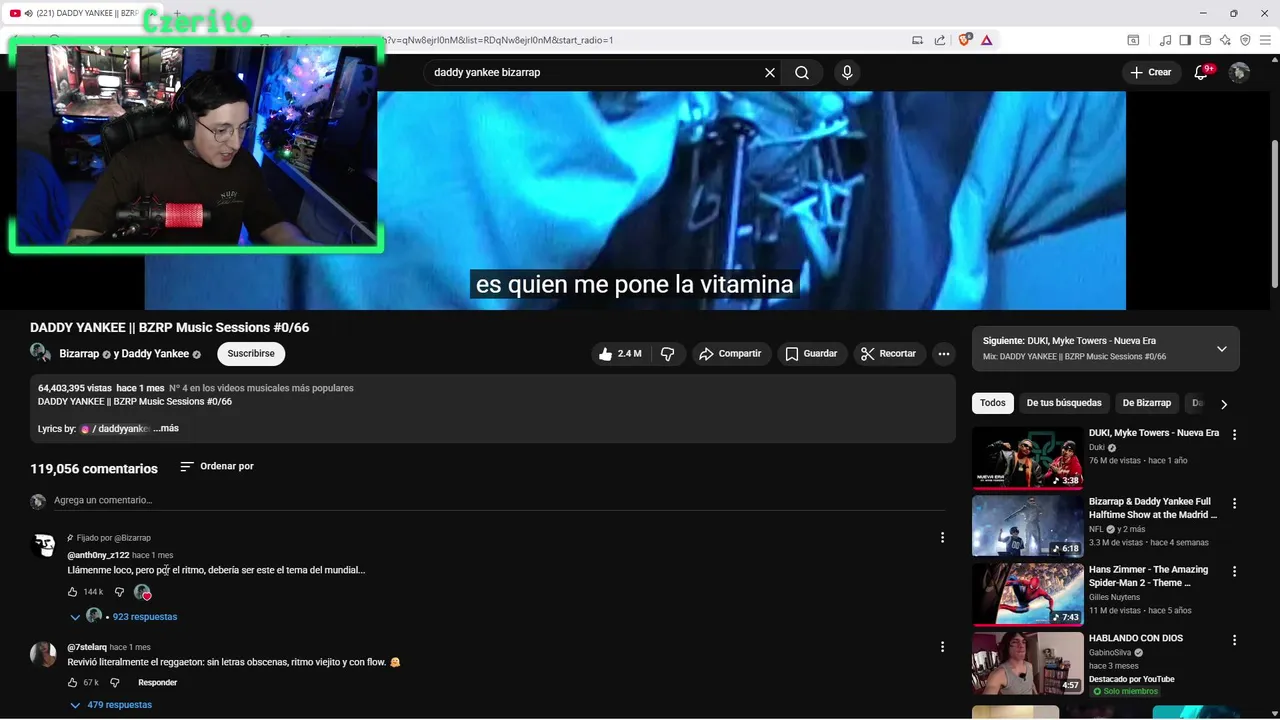Select the De tus búsquedas chip

coord(1064,403)
